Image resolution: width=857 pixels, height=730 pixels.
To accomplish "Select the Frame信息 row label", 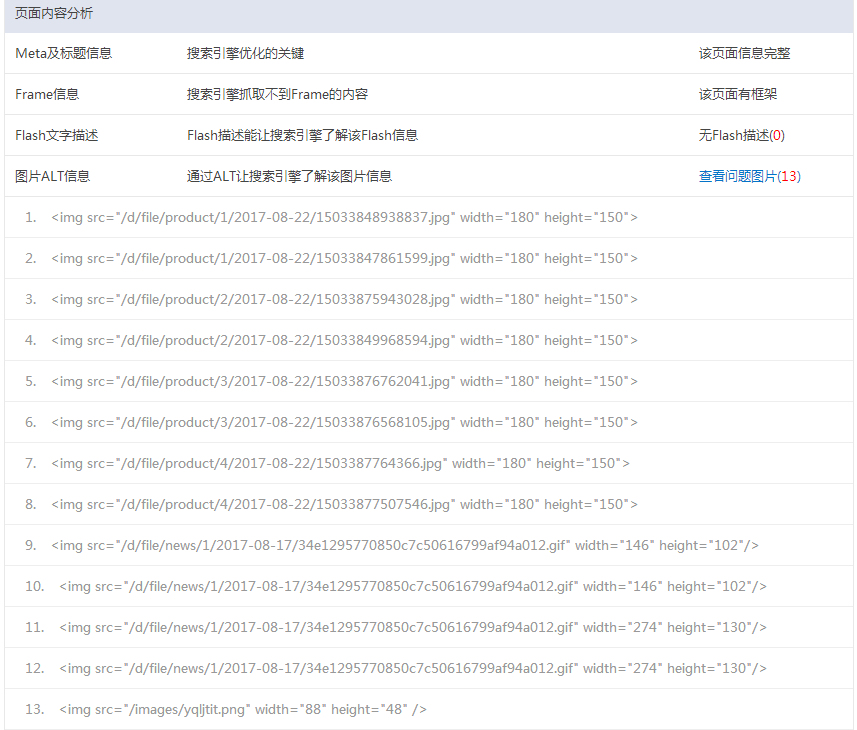I will (x=47, y=94).
